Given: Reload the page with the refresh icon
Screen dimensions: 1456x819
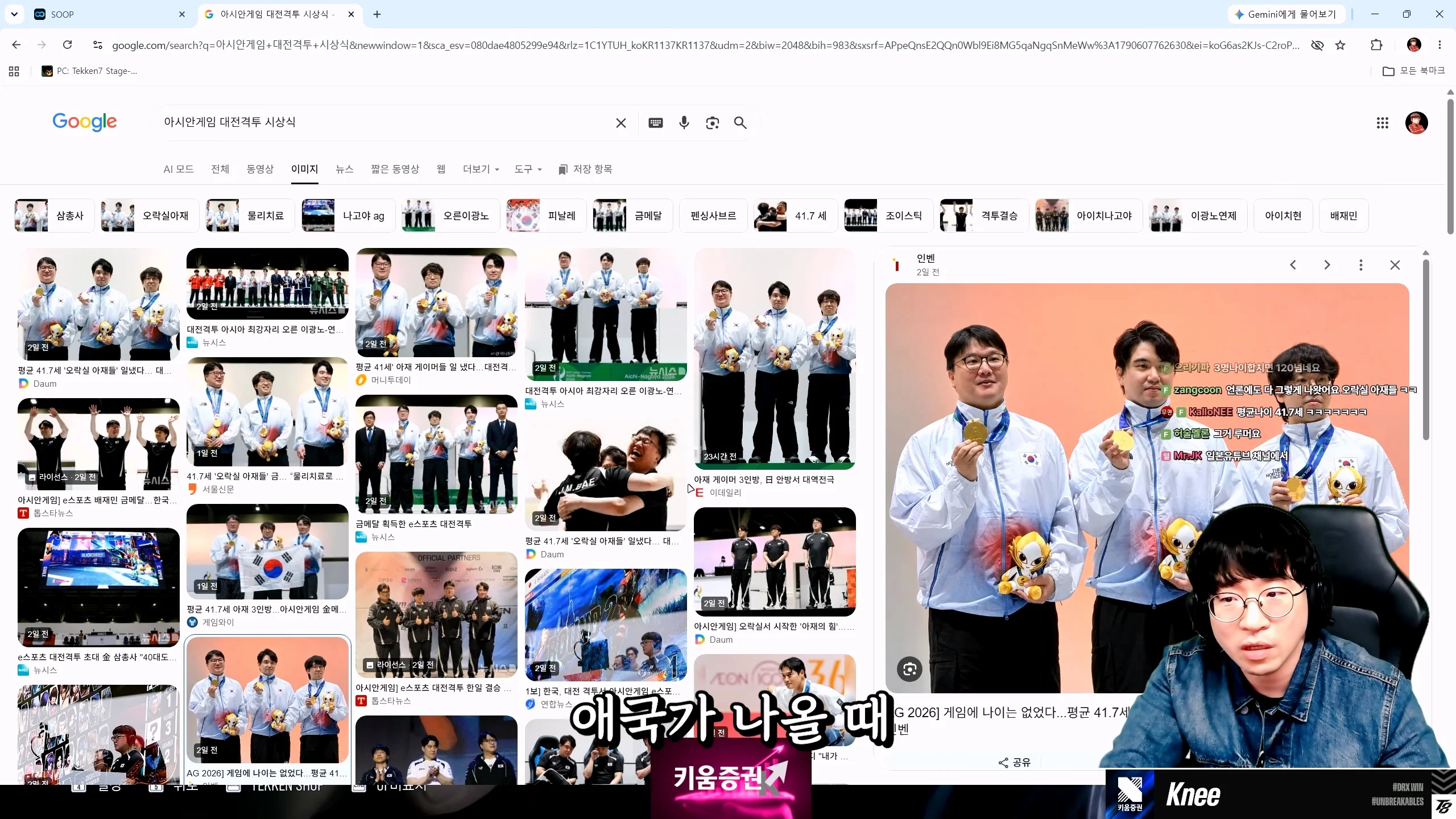Looking at the screenshot, I should (67, 45).
